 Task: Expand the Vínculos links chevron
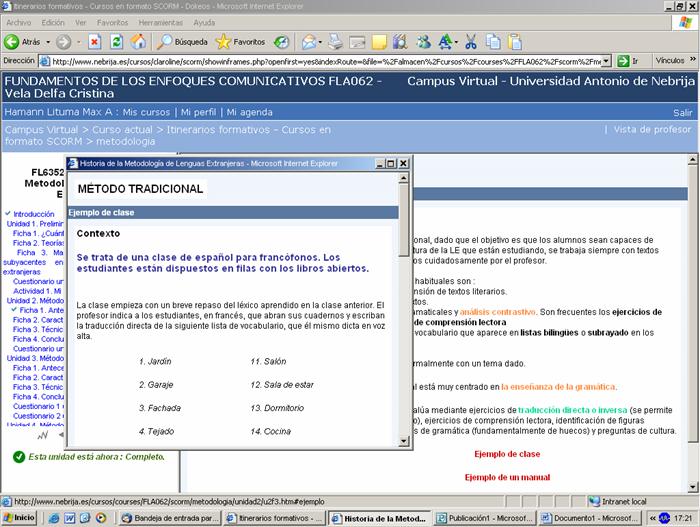click(x=692, y=59)
